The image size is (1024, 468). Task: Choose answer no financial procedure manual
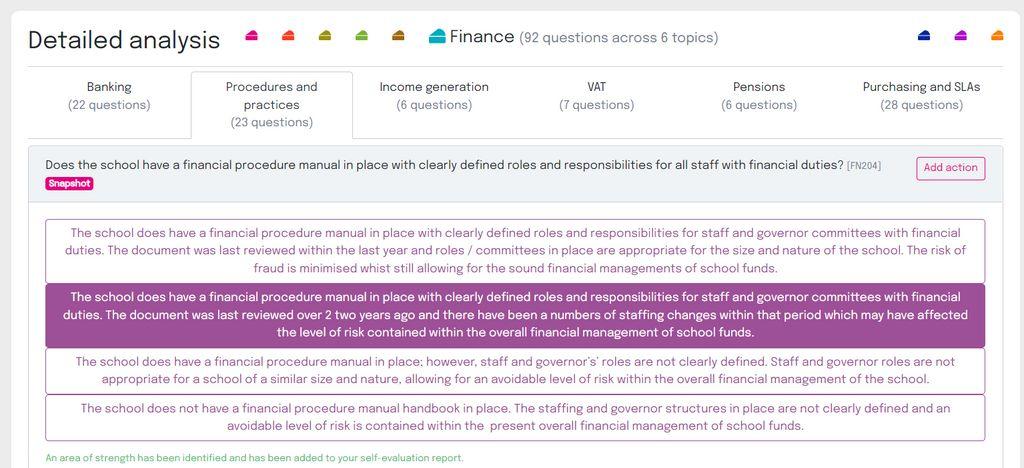[x=515, y=418]
